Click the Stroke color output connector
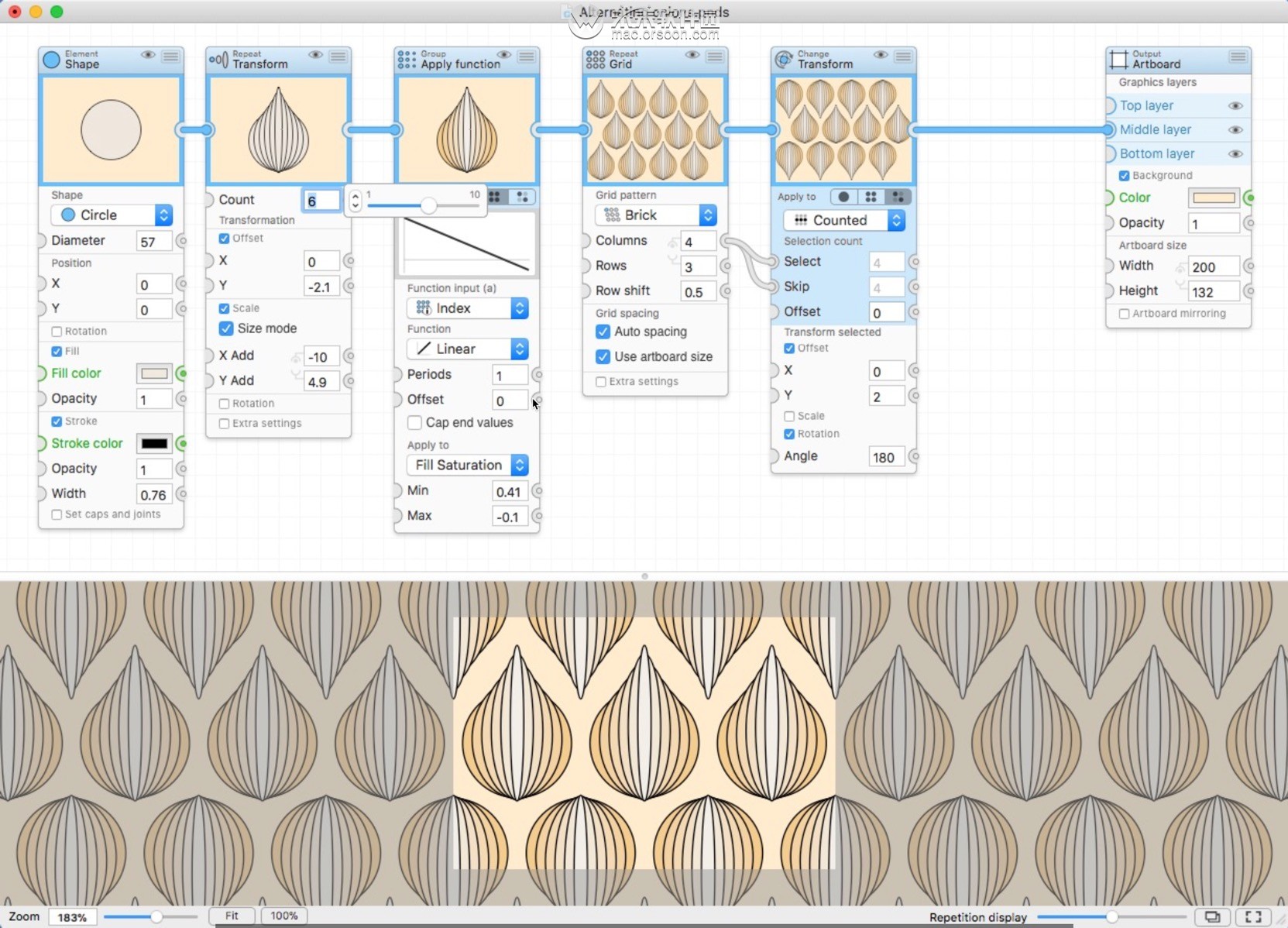The image size is (1288, 928). (x=182, y=443)
